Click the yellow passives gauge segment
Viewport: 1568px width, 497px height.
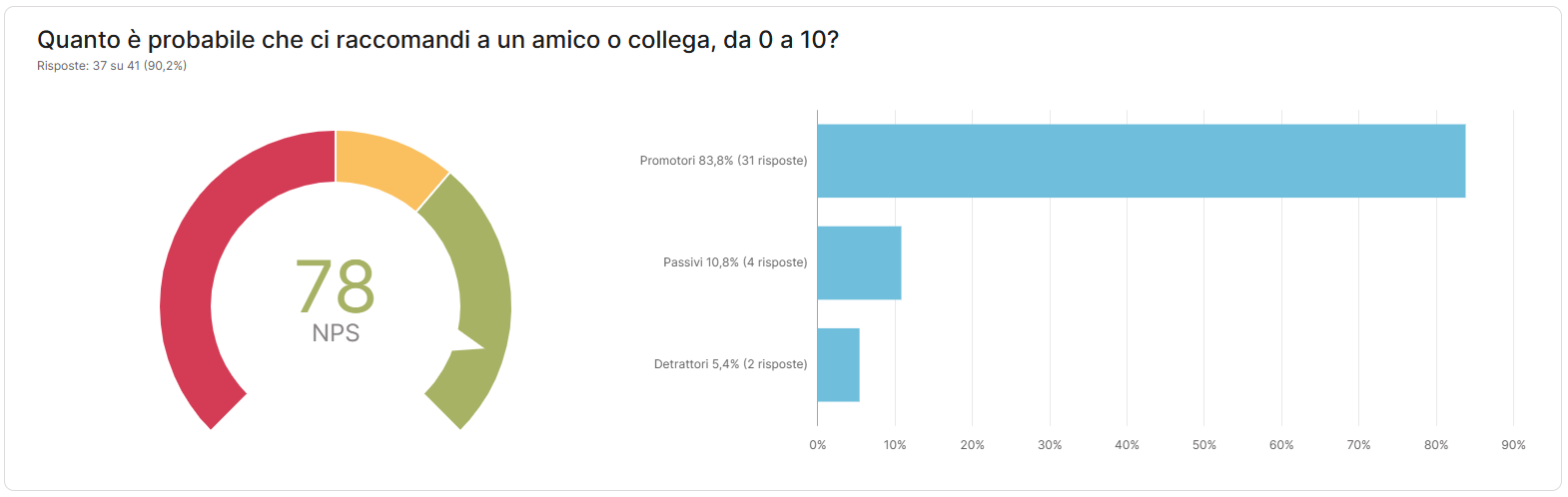(x=390, y=165)
